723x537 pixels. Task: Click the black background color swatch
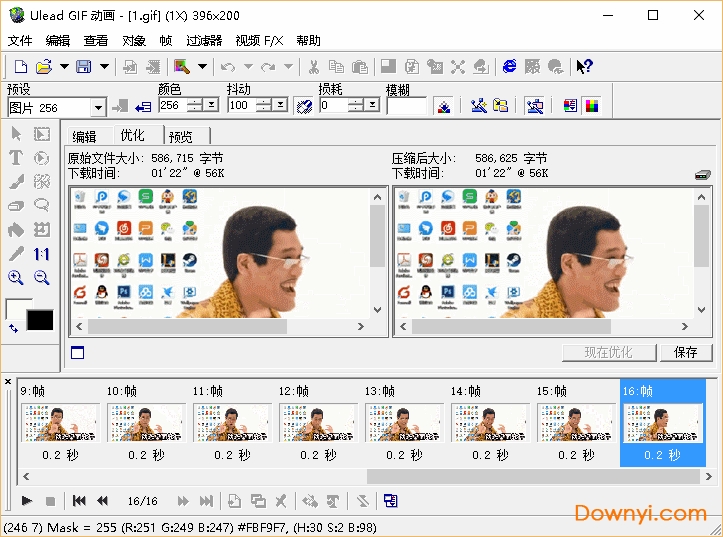(40, 320)
